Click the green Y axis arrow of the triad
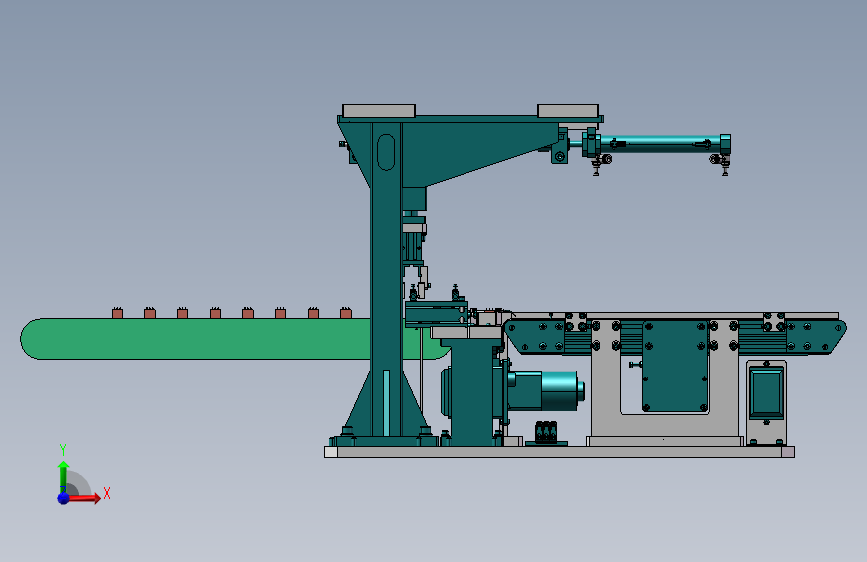Viewport: 867px width, 562px height. tap(64, 476)
